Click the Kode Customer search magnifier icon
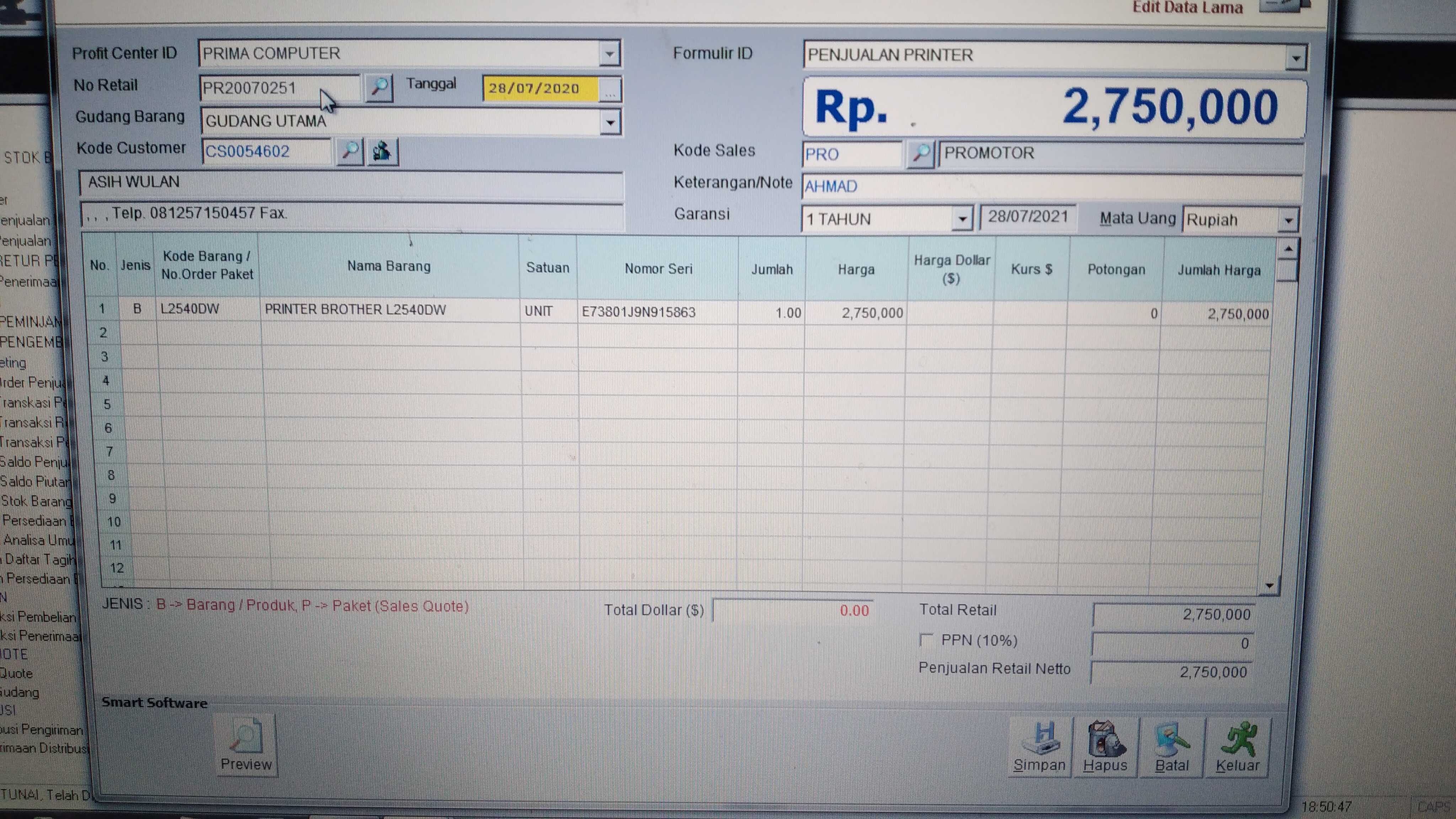Image resolution: width=1456 pixels, height=819 pixels. coord(350,151)
